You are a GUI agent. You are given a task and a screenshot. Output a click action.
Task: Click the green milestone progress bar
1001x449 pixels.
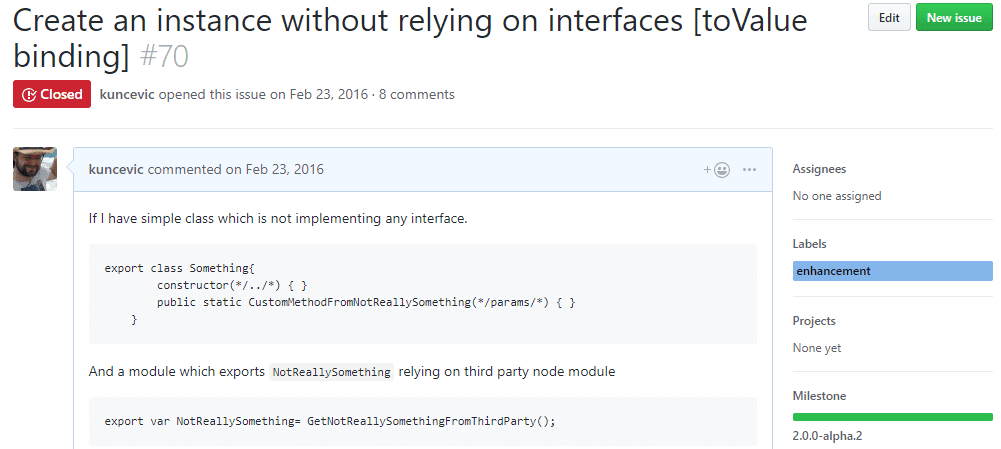(892, 417)
